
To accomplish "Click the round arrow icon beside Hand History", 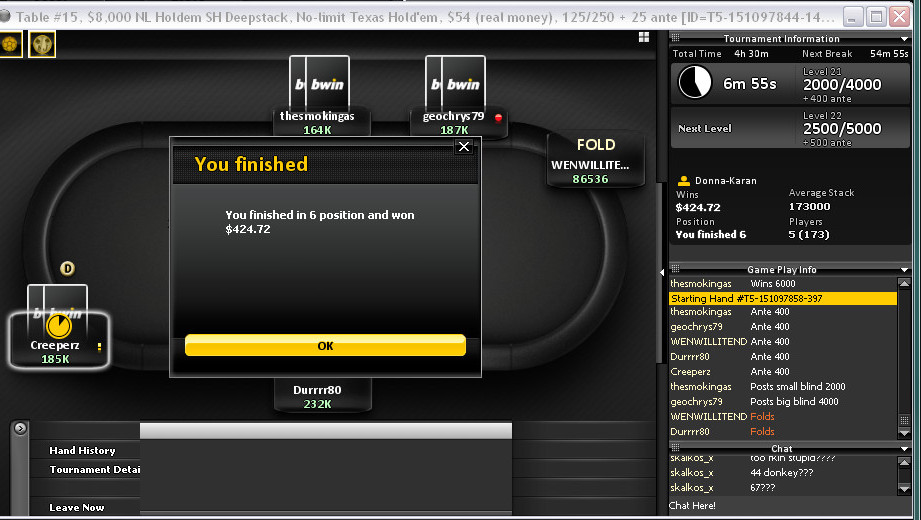I will (21, 428).
